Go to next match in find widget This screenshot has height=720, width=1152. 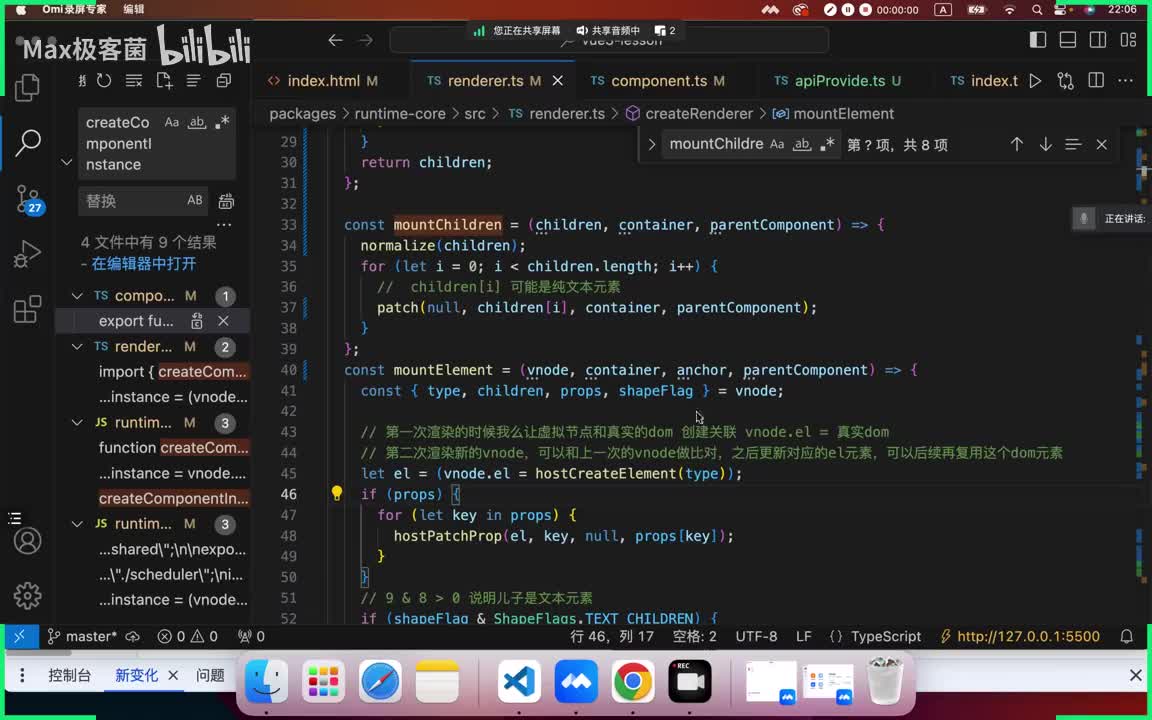[1045, 144]
